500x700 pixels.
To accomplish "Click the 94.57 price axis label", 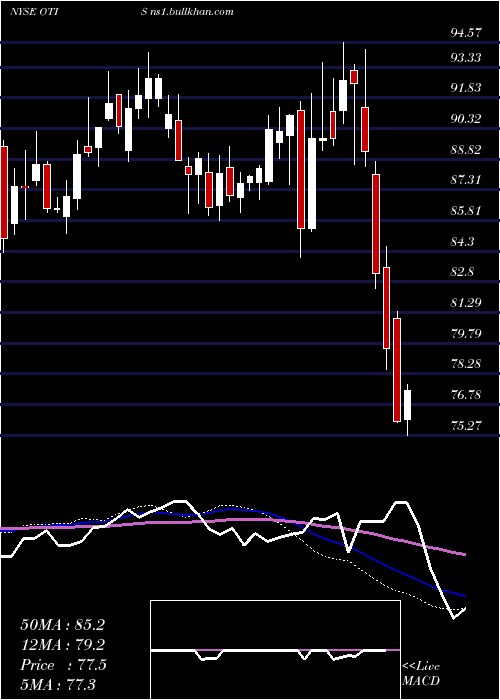I will [467, 33].
